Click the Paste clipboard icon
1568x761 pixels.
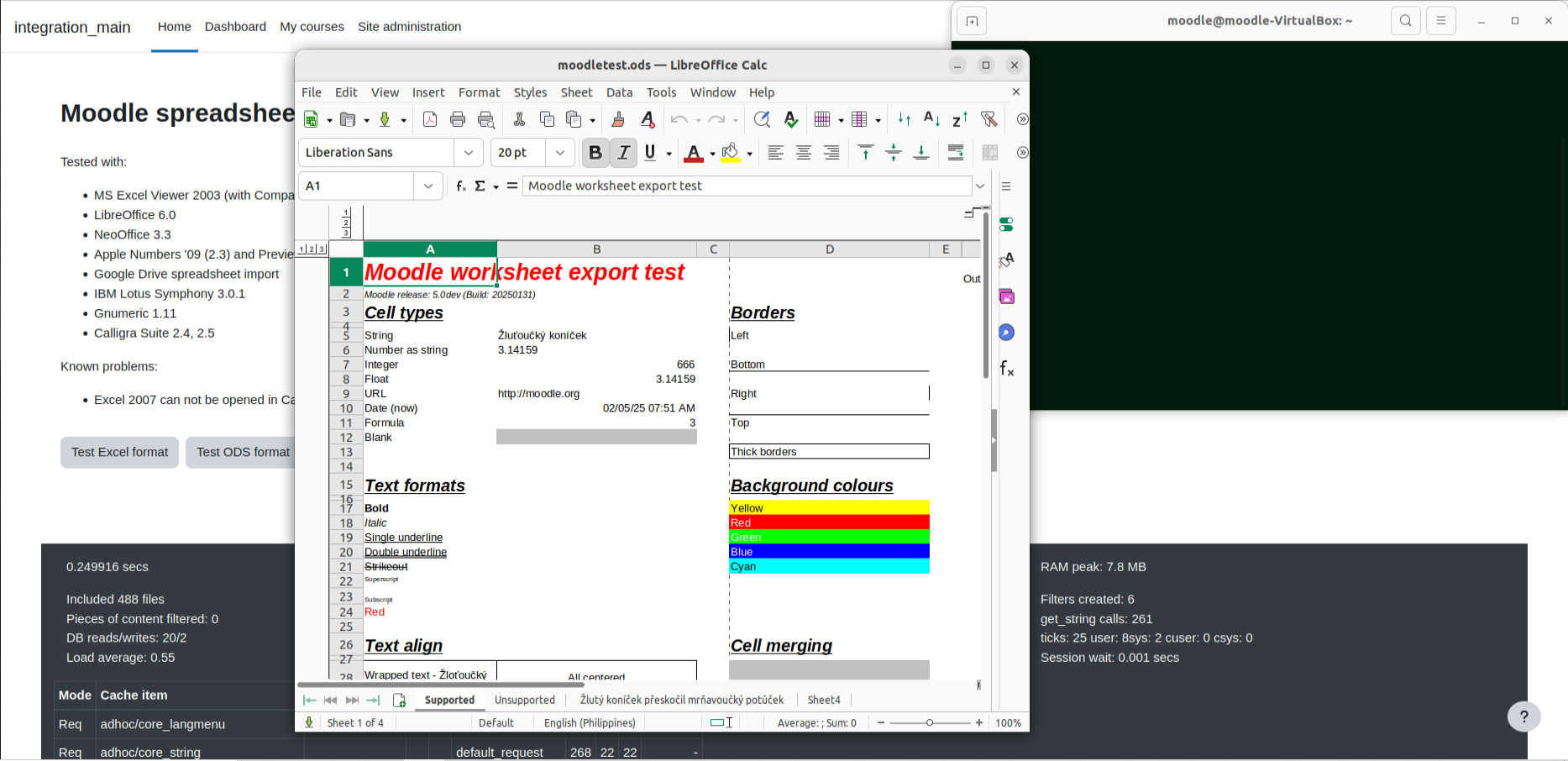pyautogui.click(x=574, y=119)
